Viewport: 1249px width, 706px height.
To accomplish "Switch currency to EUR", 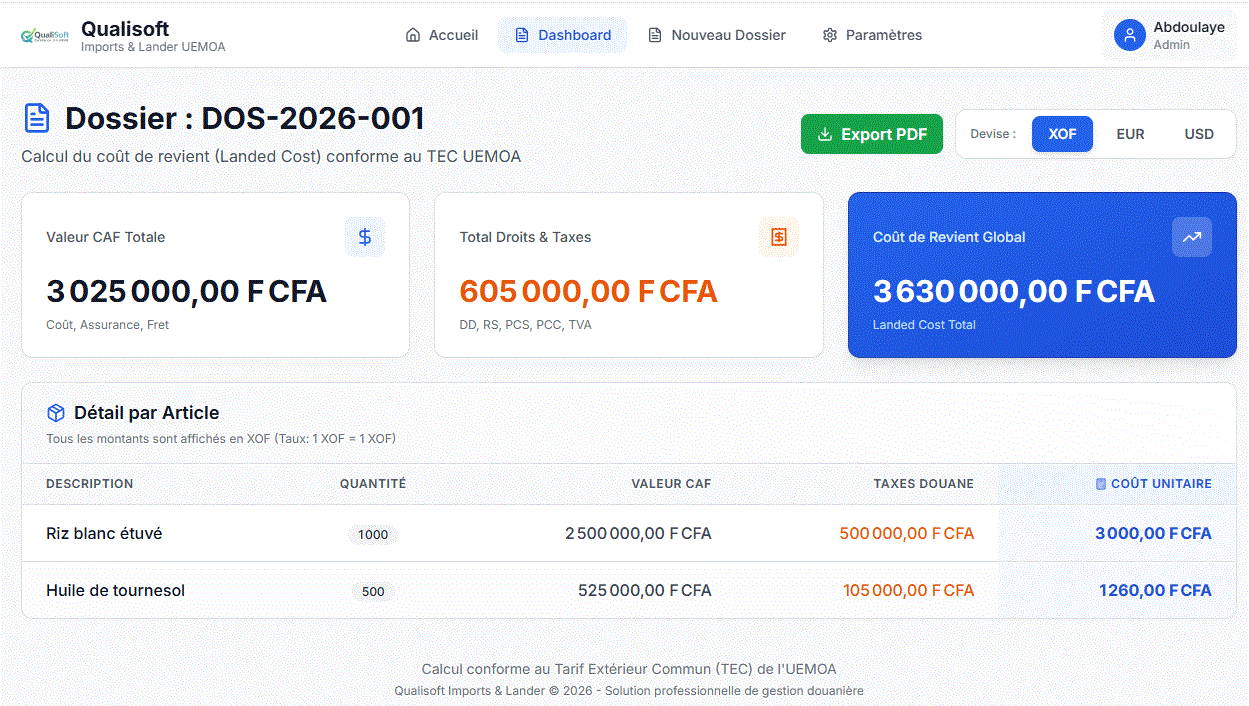I will pos(1130,134).
